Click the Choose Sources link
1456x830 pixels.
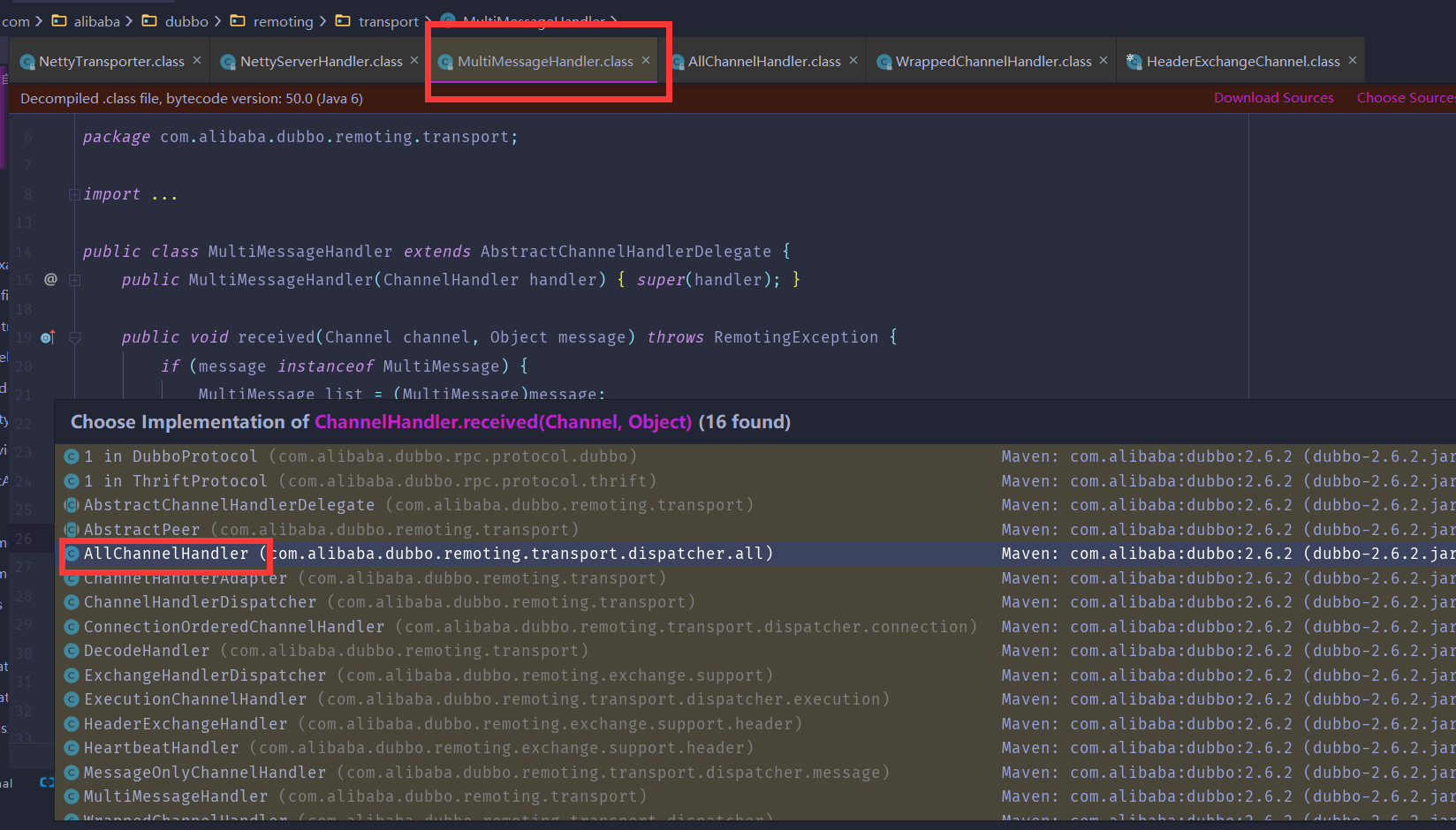click(x=1406, y=98)
